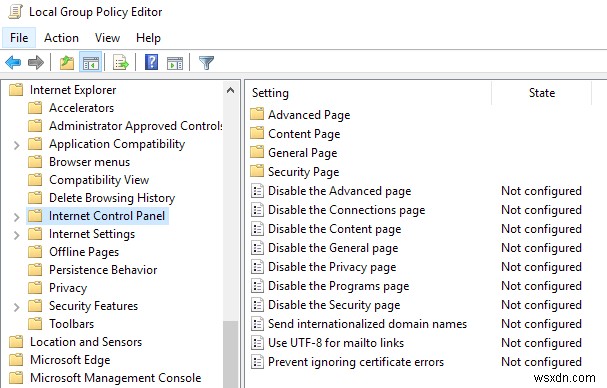The width and height of the screenshot is (607, 388).
Task: Open the Help menu
Action: click(148, 38)
